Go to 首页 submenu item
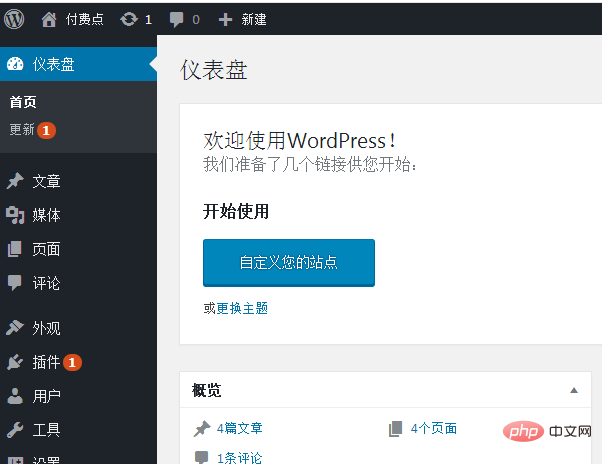 23,102
